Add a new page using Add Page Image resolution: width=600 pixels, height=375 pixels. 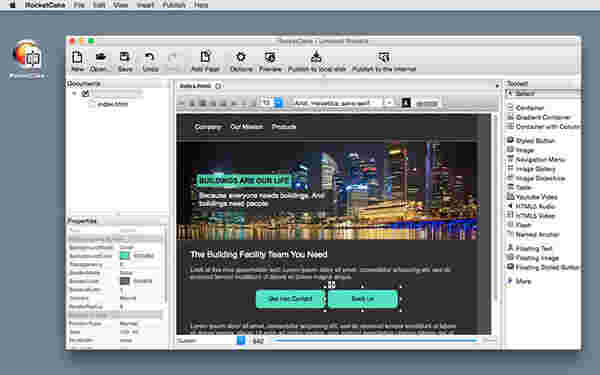(205, 60)
